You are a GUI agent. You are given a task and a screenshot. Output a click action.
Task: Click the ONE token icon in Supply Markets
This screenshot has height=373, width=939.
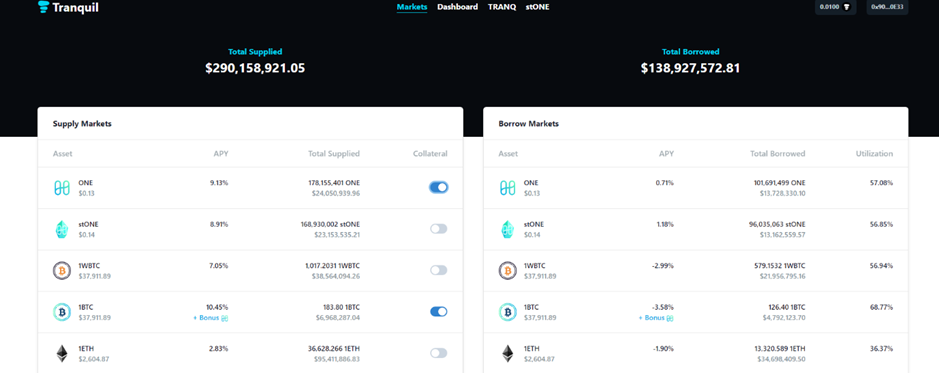[62, 187]
